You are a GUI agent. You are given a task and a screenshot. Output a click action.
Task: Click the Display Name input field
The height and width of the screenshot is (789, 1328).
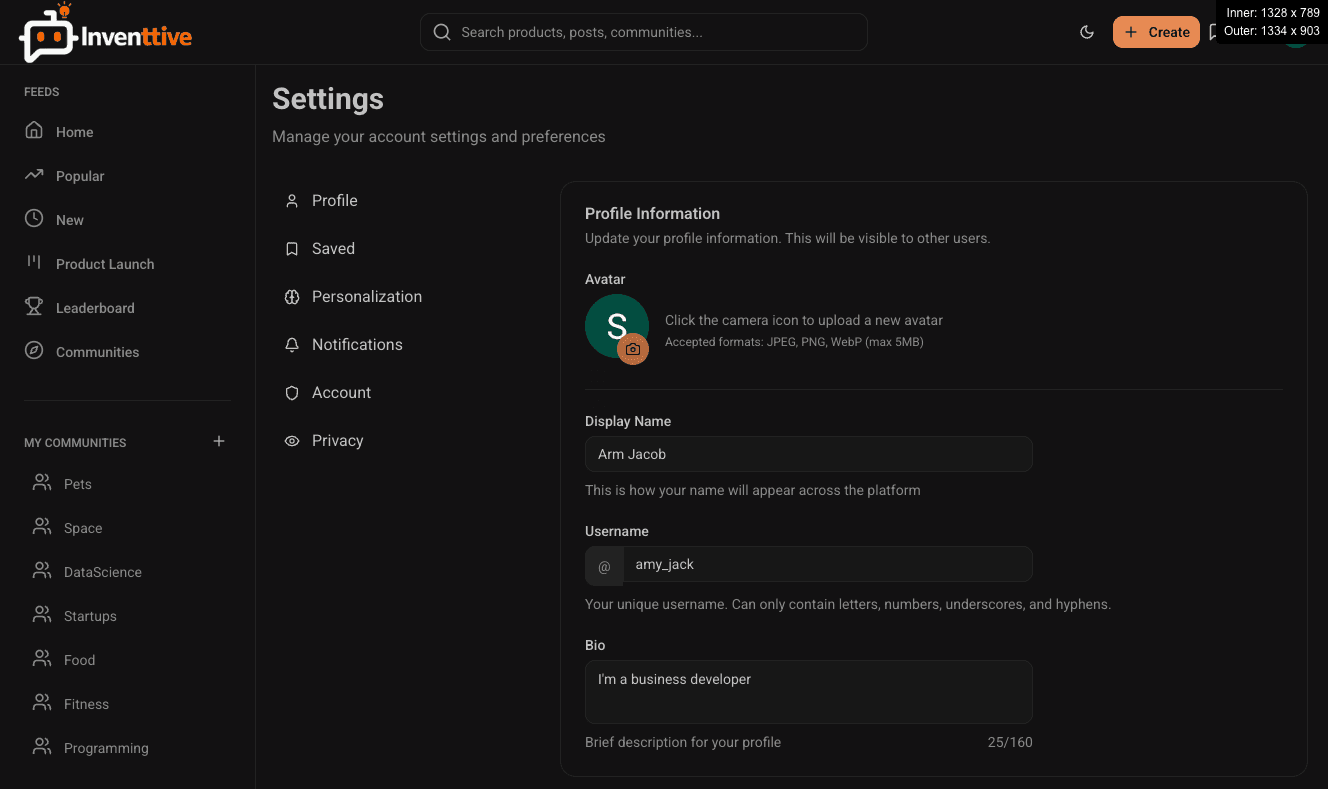click(x=808, y=454)
